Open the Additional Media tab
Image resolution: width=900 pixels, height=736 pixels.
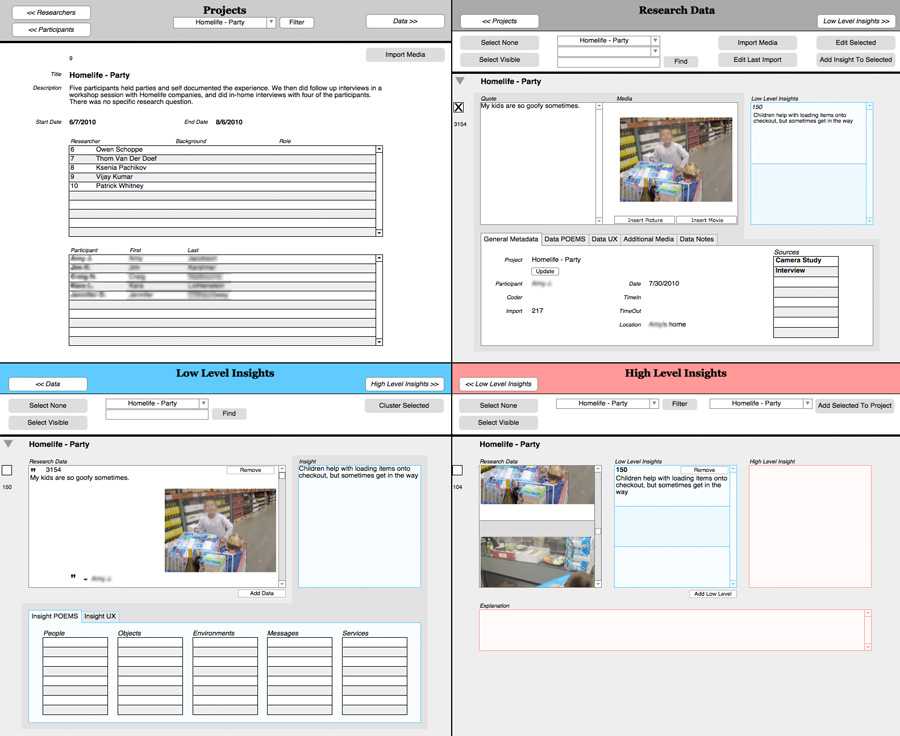click(648, 239)
